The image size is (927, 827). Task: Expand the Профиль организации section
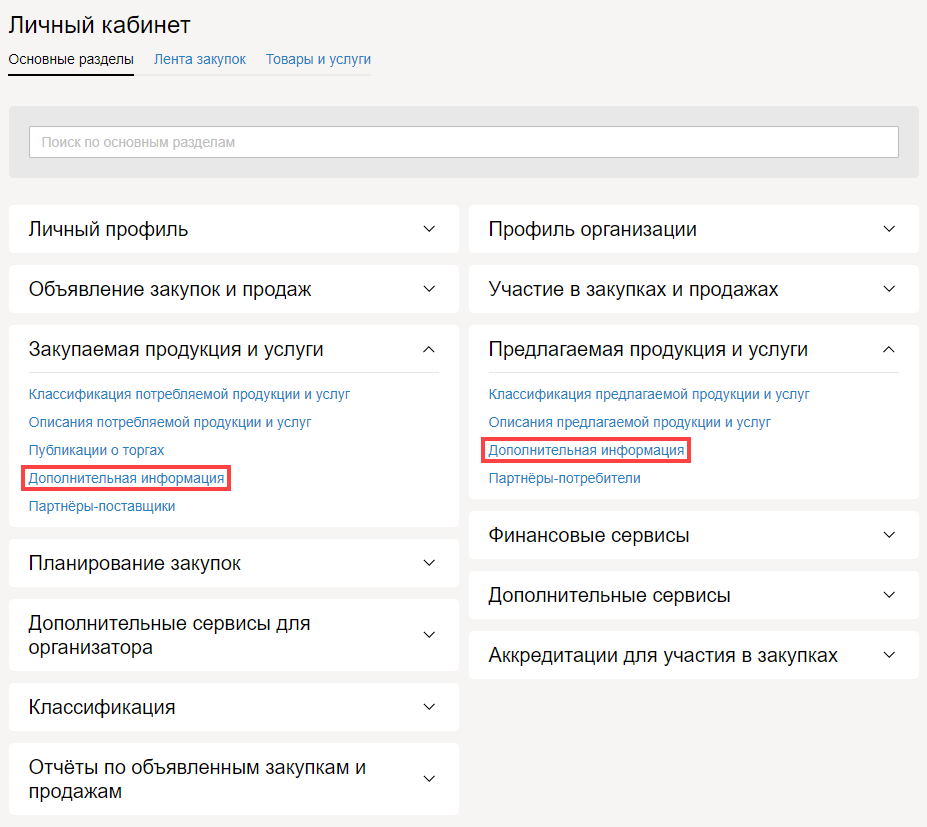click(x=889, y=229)
